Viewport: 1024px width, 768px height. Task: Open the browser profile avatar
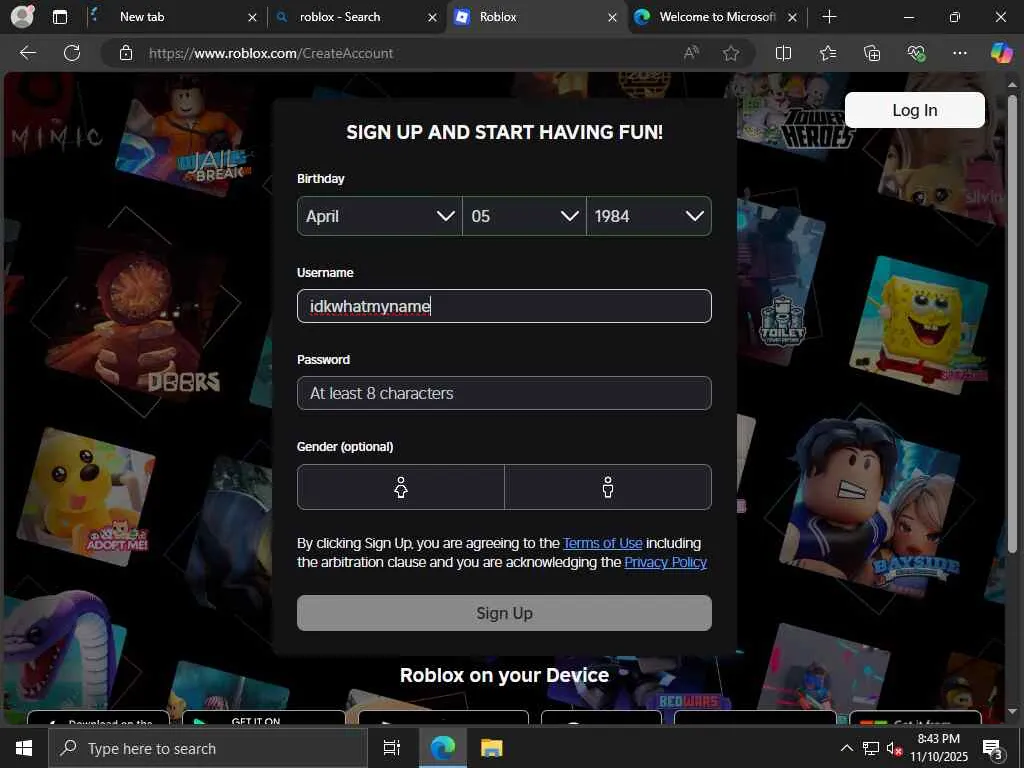point(22,17)
